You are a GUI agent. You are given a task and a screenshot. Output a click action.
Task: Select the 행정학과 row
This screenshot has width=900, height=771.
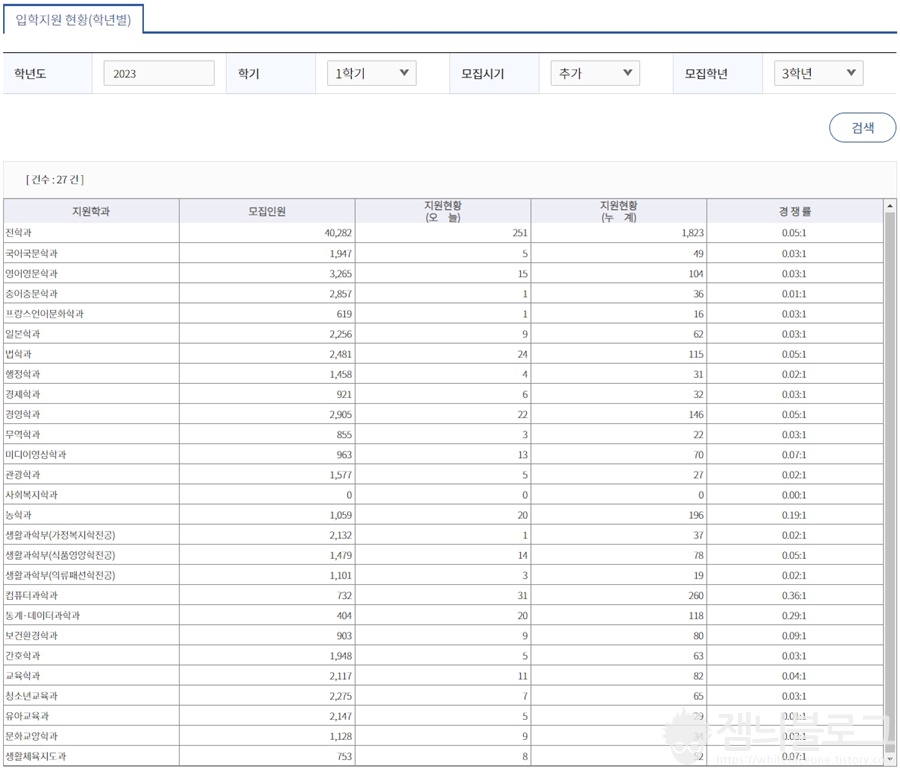443,374
